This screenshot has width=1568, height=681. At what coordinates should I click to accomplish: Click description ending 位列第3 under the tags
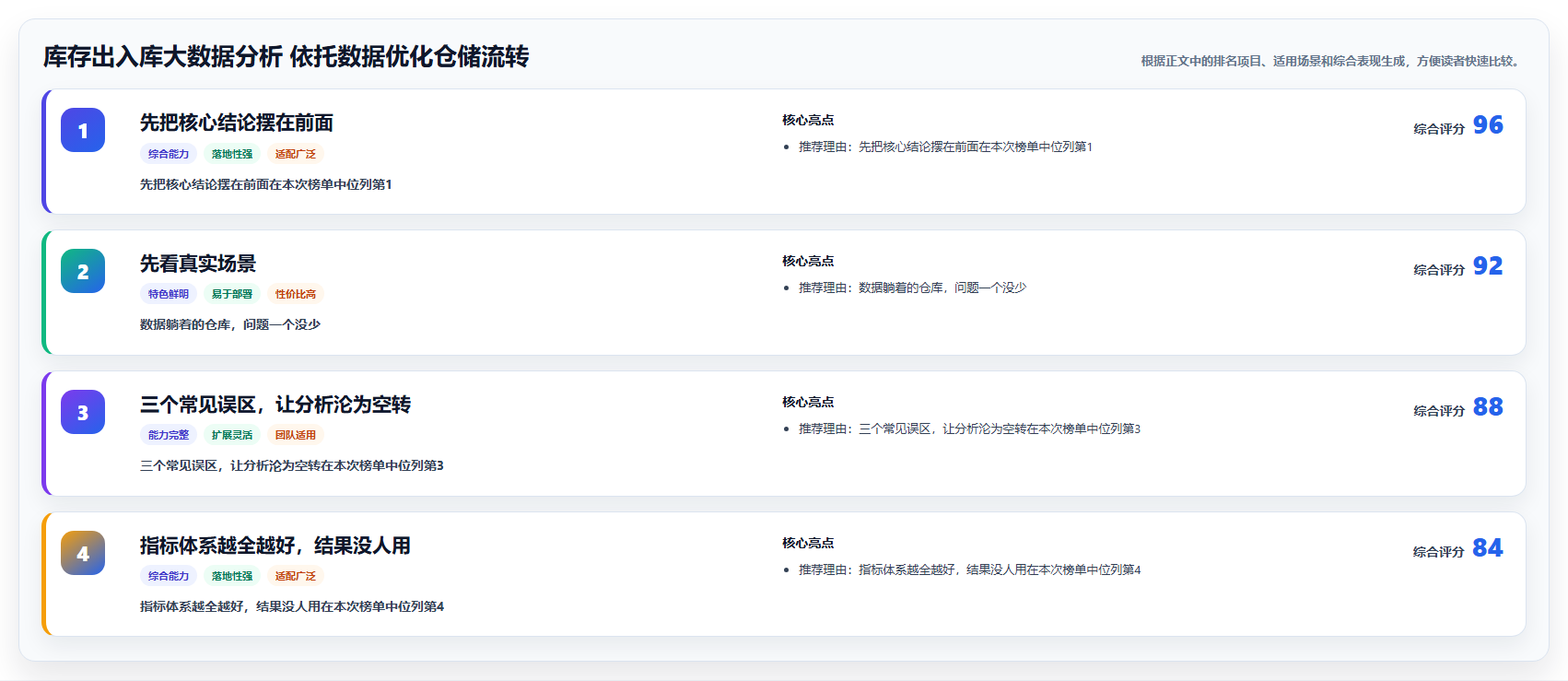[x=292, y=465]
